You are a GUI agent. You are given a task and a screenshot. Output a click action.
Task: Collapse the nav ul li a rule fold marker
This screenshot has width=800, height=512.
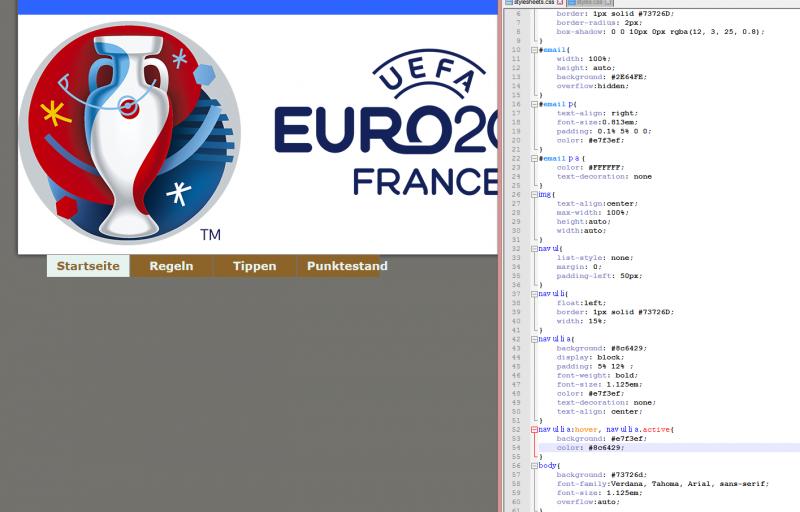click(x=534, y=339)
